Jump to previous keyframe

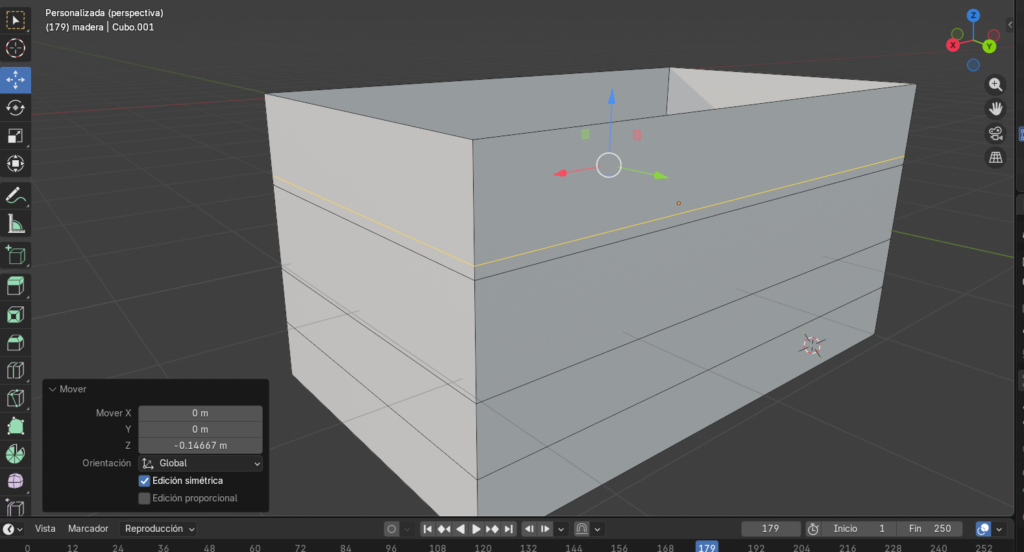444,529
